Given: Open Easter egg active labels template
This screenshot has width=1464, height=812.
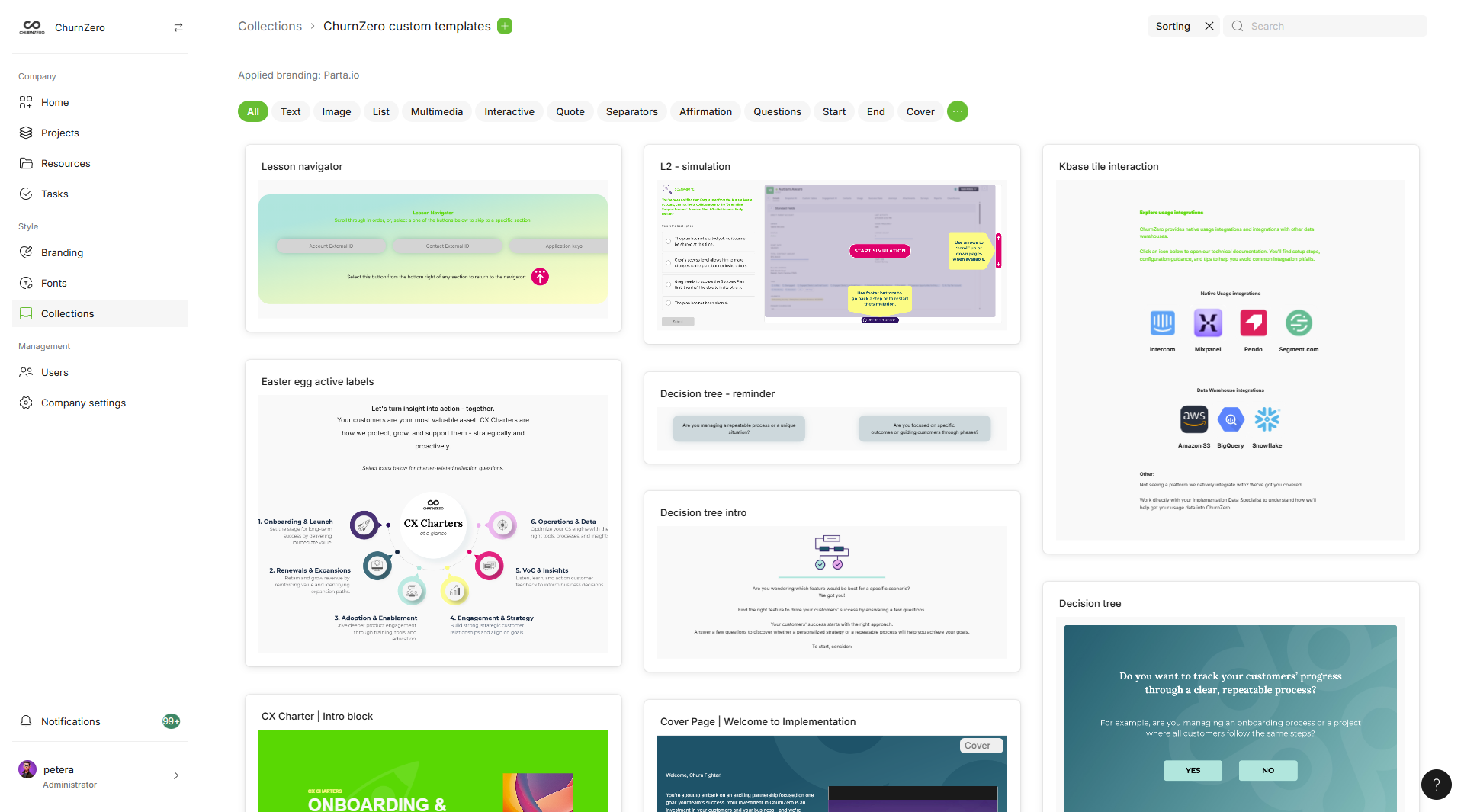Looking at the screenshot, I should [x=433, y=513].
